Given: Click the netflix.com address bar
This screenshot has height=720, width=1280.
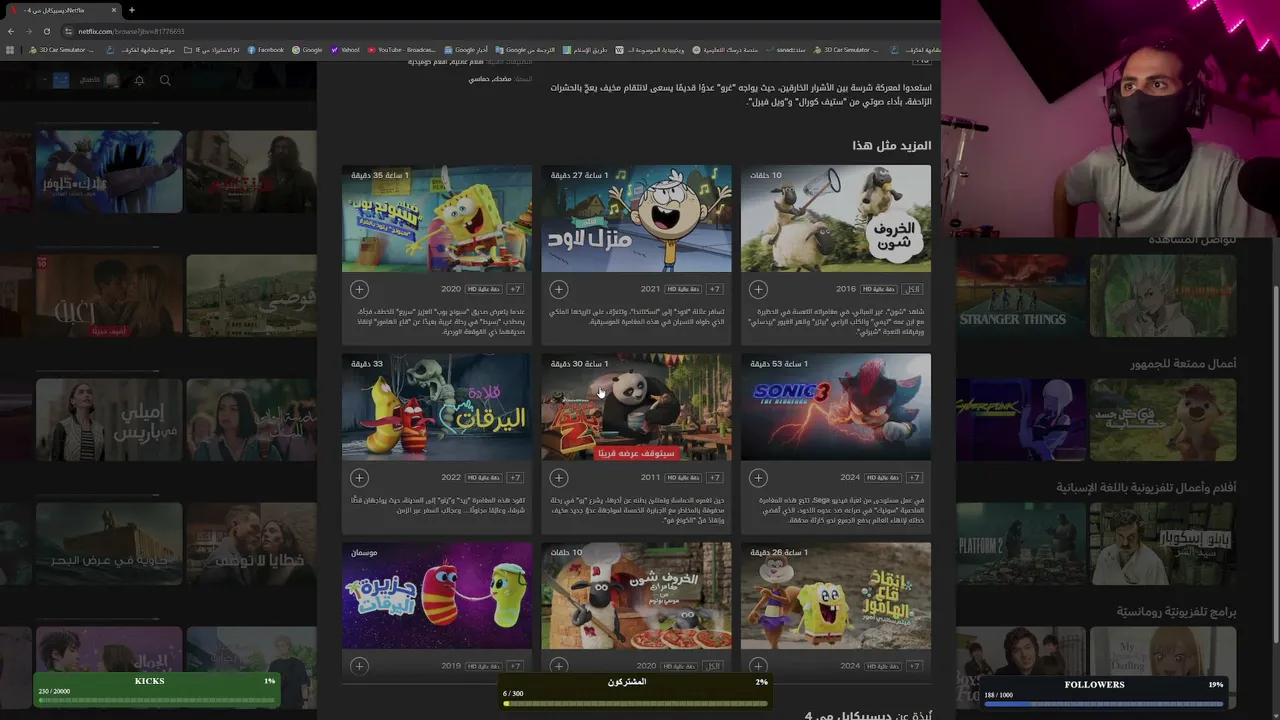Looking at the screenshot, I should (x=500, y=31).
